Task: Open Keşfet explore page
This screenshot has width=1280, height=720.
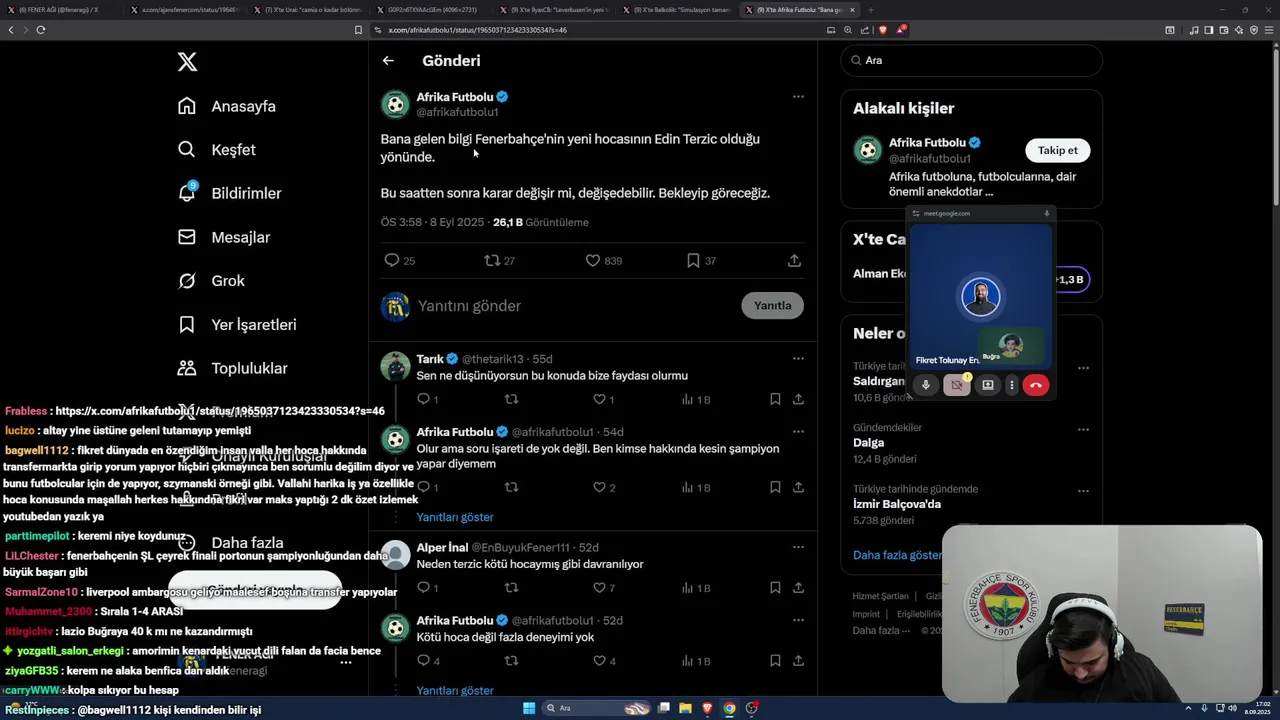Action: [x=217, y=150]
